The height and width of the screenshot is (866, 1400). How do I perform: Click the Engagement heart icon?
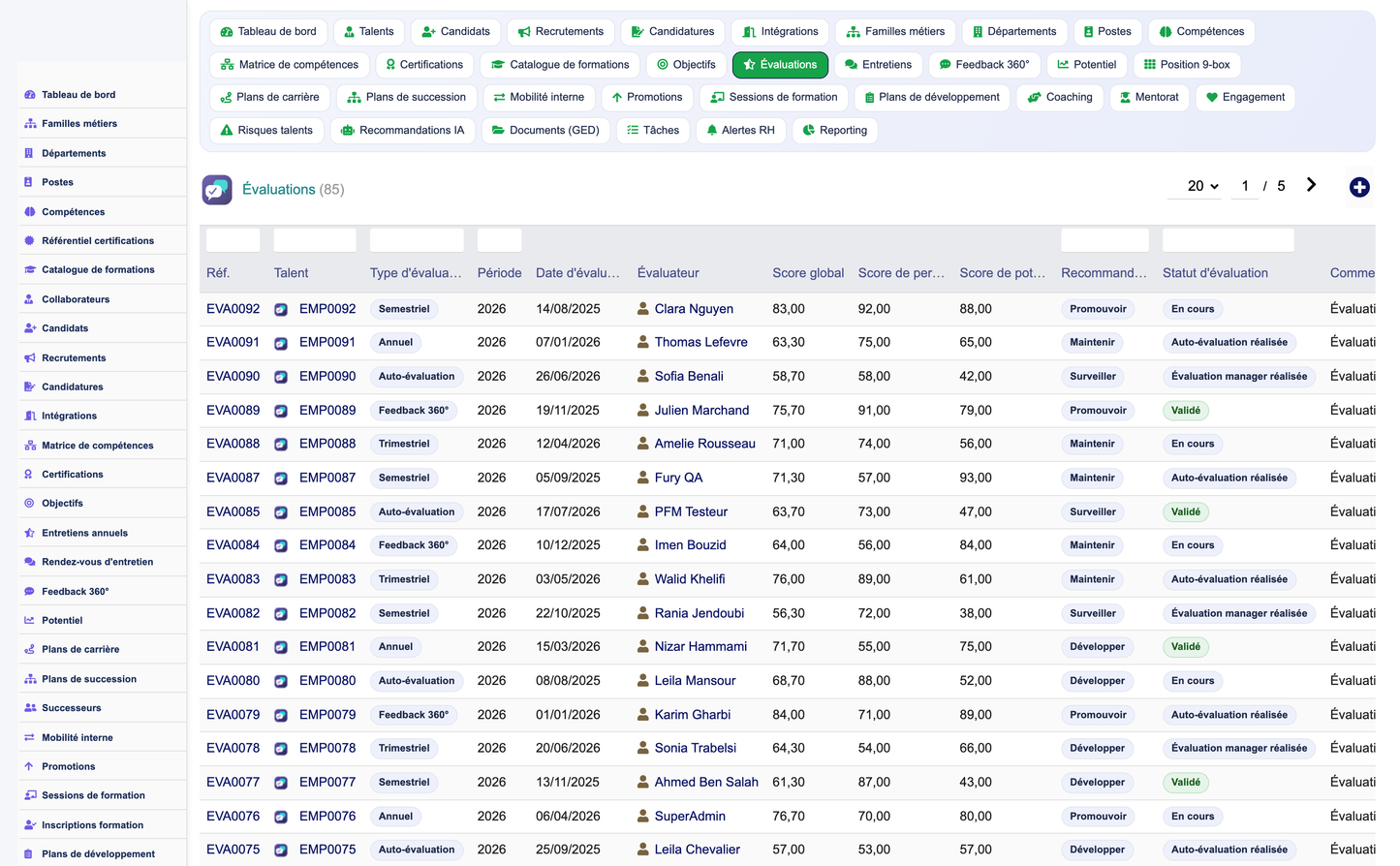tap(1211, 98)
